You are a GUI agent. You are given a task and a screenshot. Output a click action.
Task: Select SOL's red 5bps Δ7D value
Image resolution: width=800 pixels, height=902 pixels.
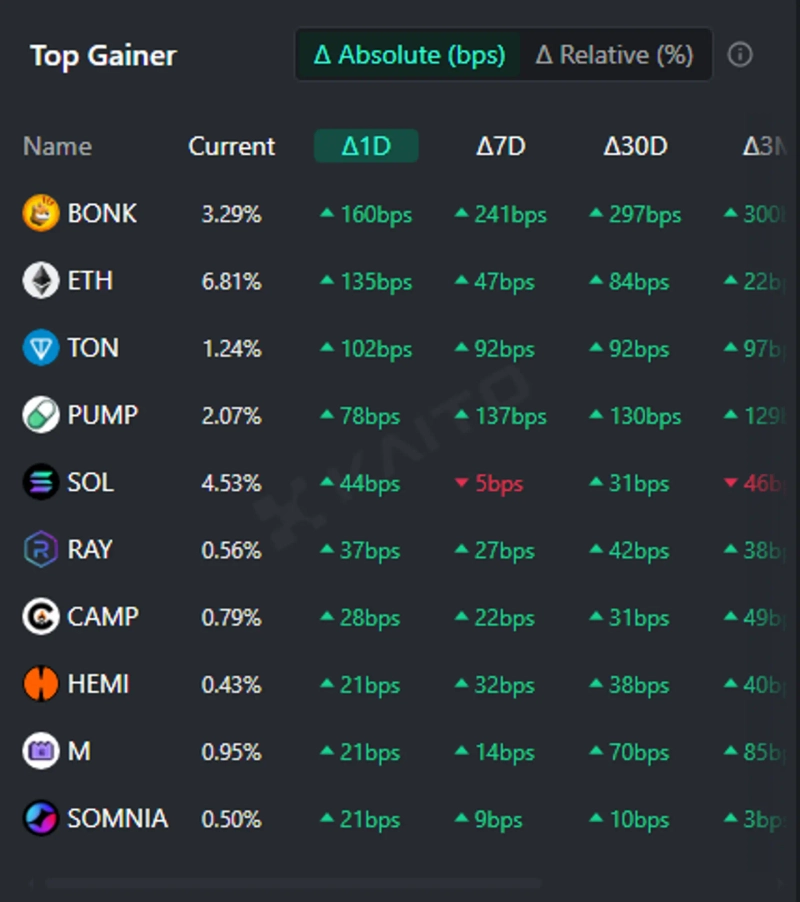[x=497, y=484]
